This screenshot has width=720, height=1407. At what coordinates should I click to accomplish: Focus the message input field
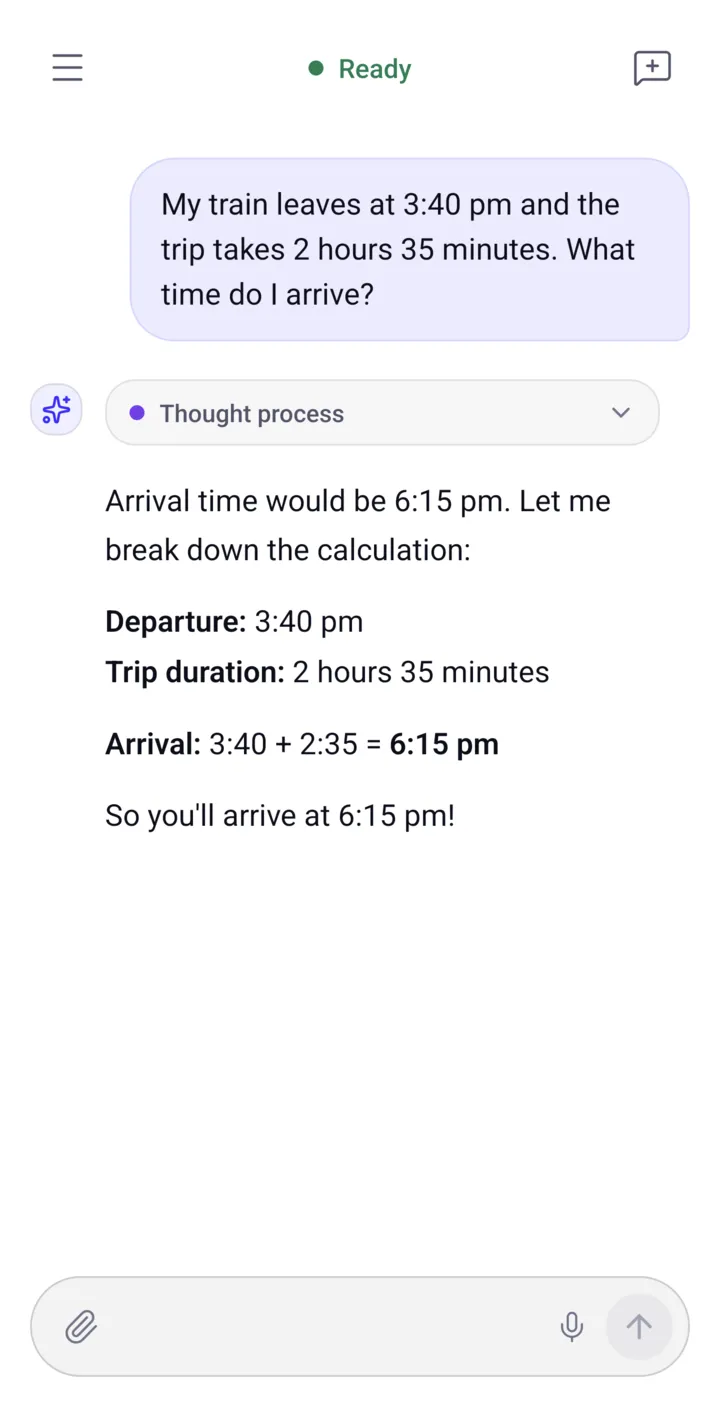coord(330,1327)
